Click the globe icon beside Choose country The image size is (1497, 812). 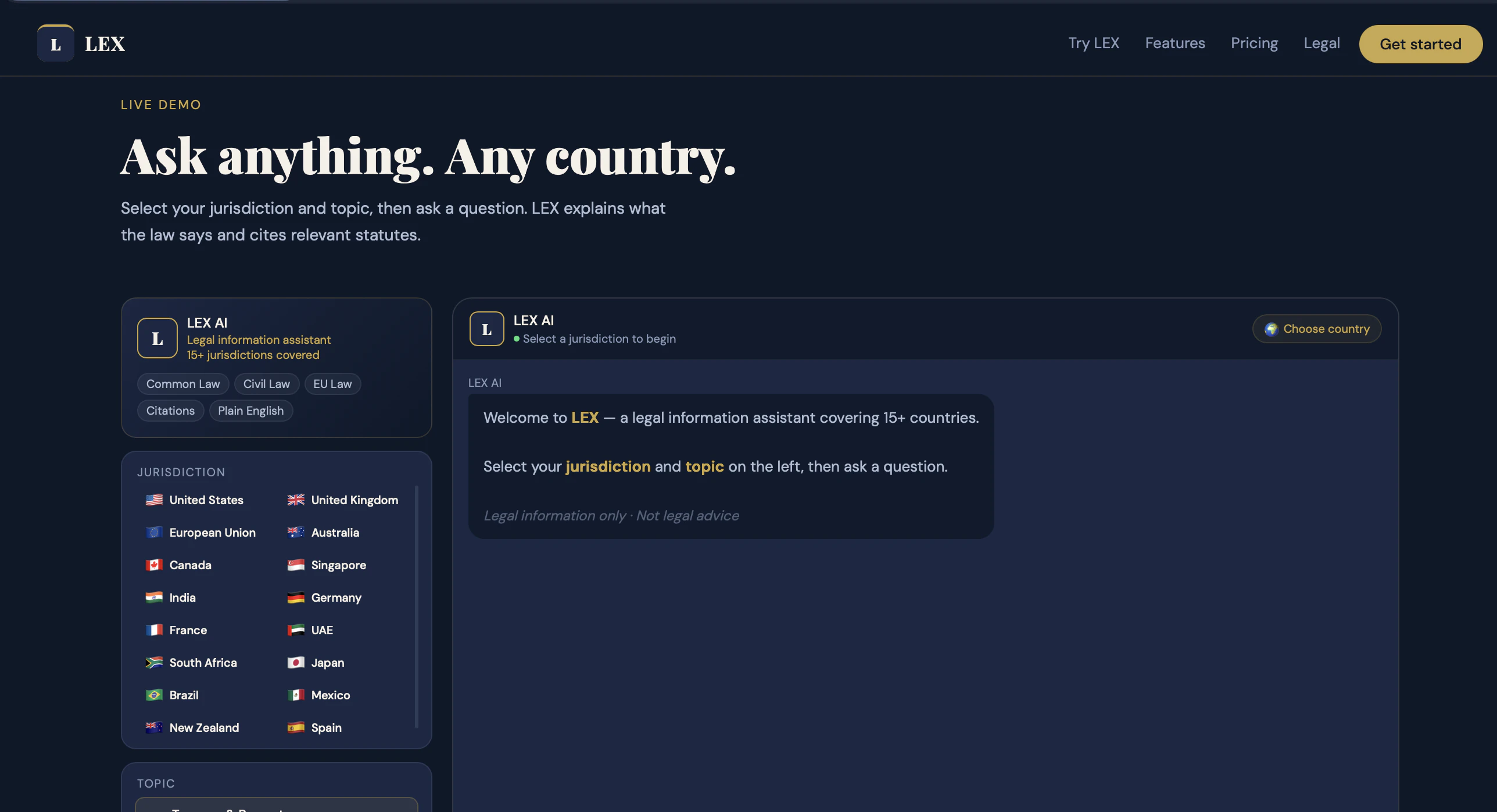[x=1271, y=329]
